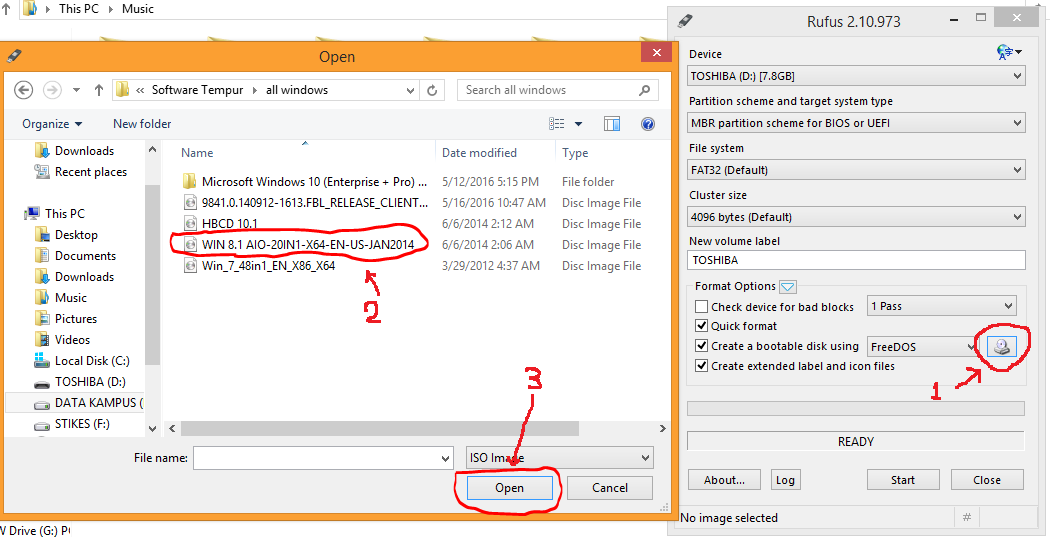Click the Rufus Close button
This screenshot has height=537, width=1050.
pos(987,479)
